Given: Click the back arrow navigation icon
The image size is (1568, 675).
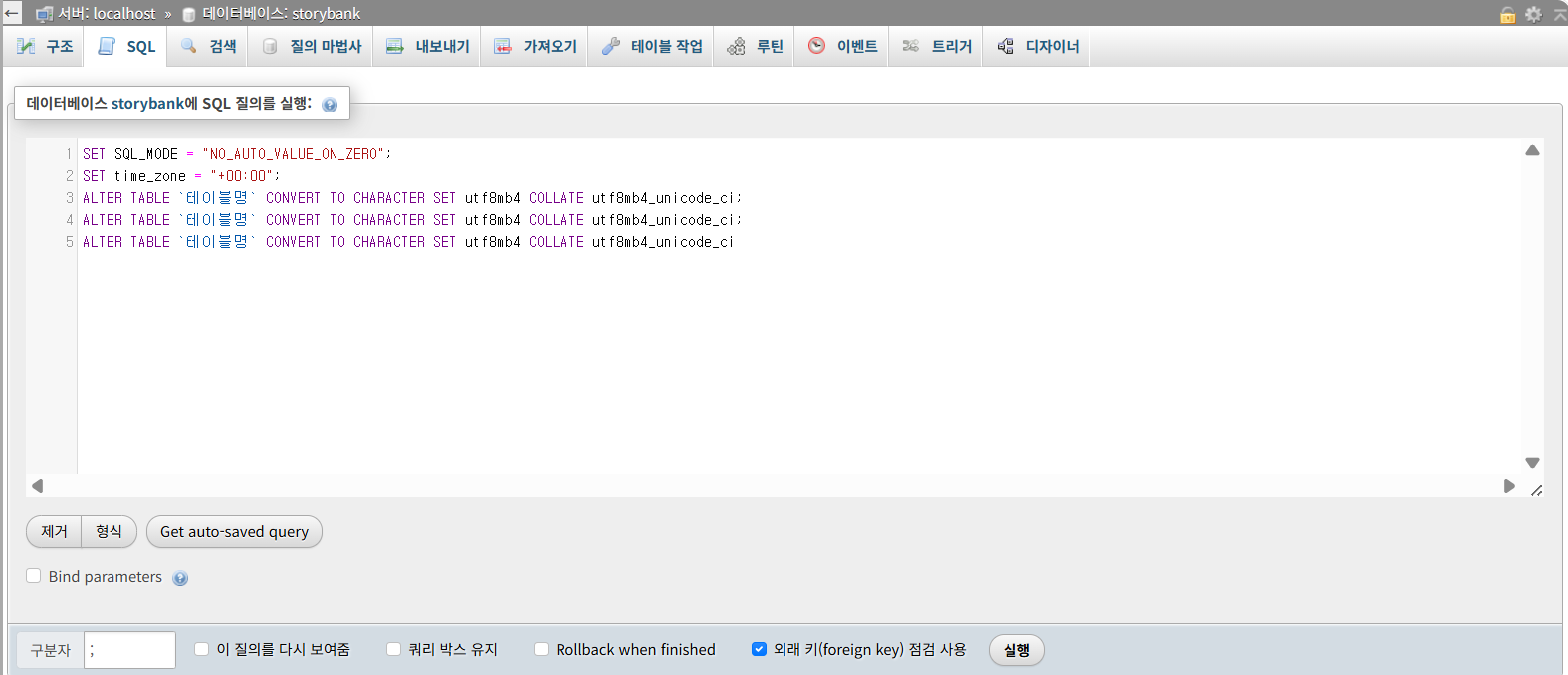Looking at the screenshot, I should (x=12, y=13).
